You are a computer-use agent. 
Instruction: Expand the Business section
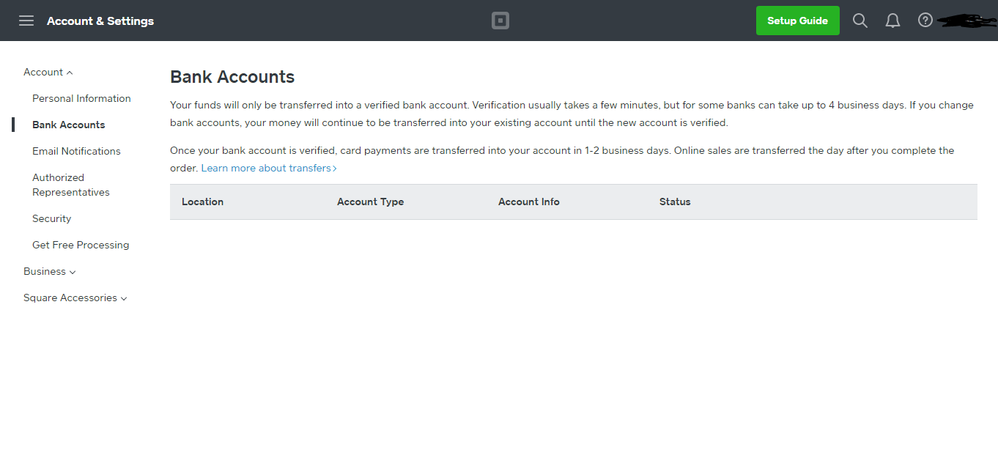49,271
